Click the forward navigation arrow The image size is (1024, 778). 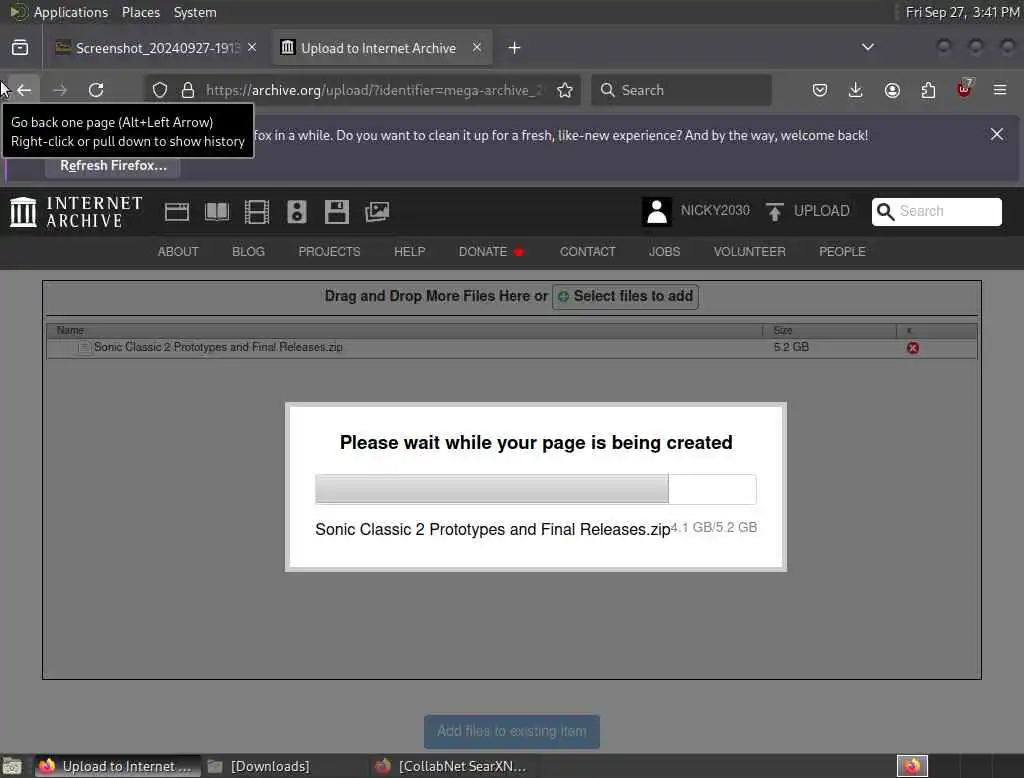[x=59, y=90]
